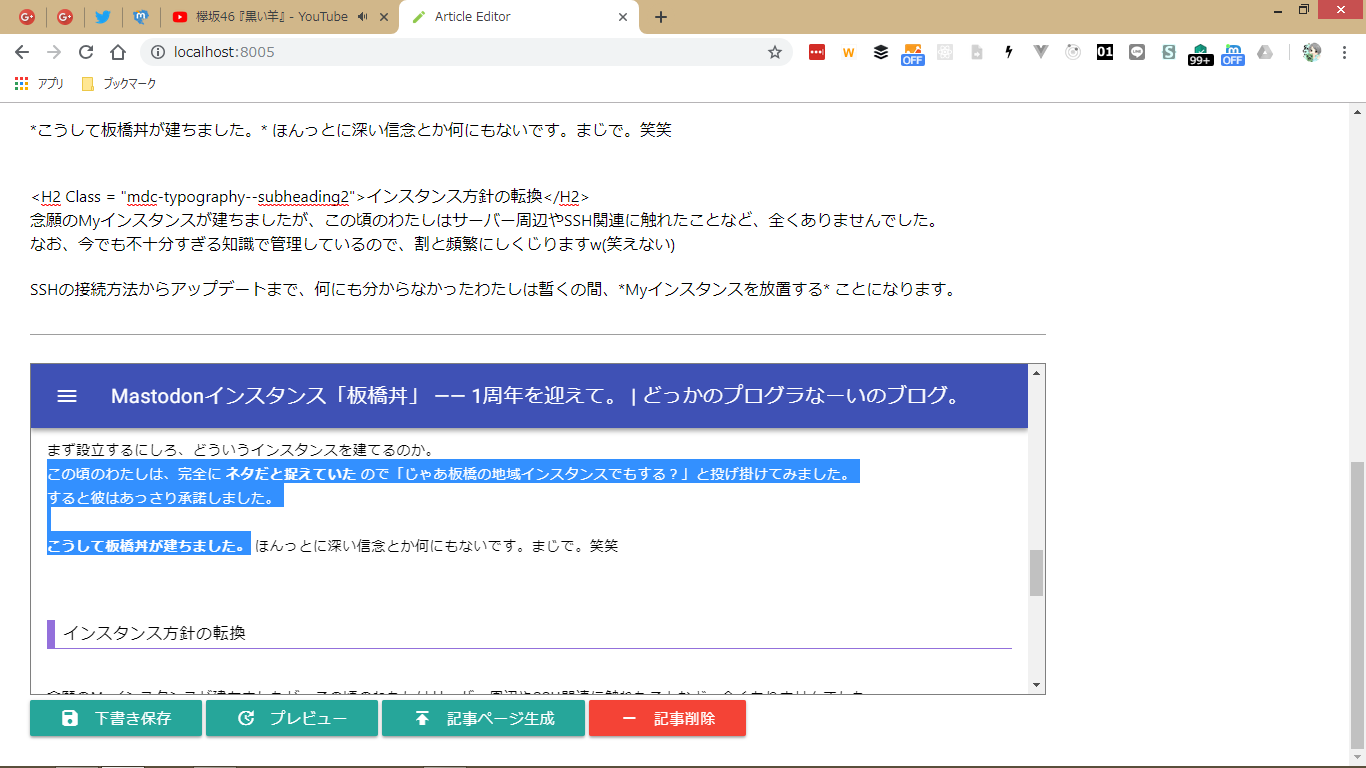
Task: Bookmark this page with the star icon
Action: (775, 52)
